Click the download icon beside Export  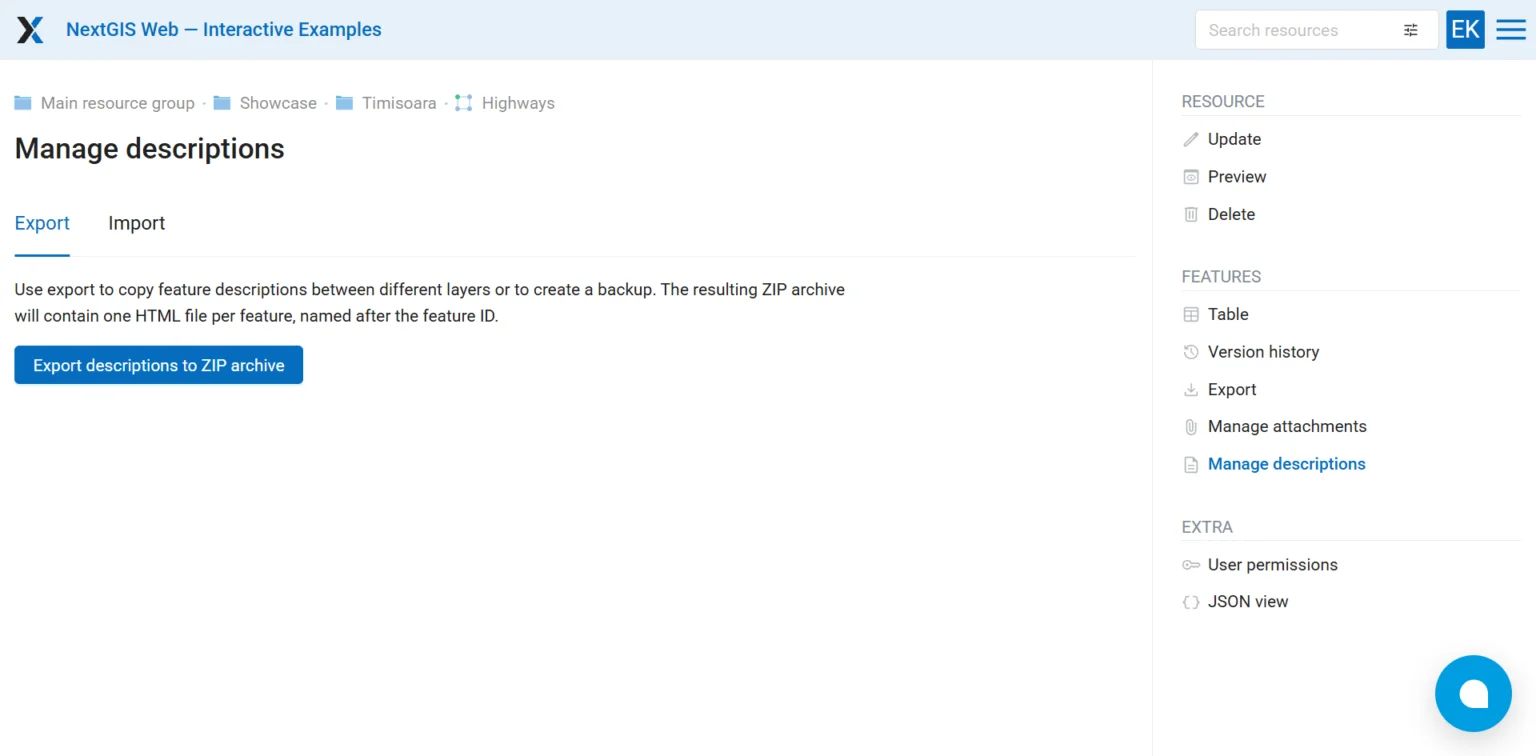tap(1191, 390)
